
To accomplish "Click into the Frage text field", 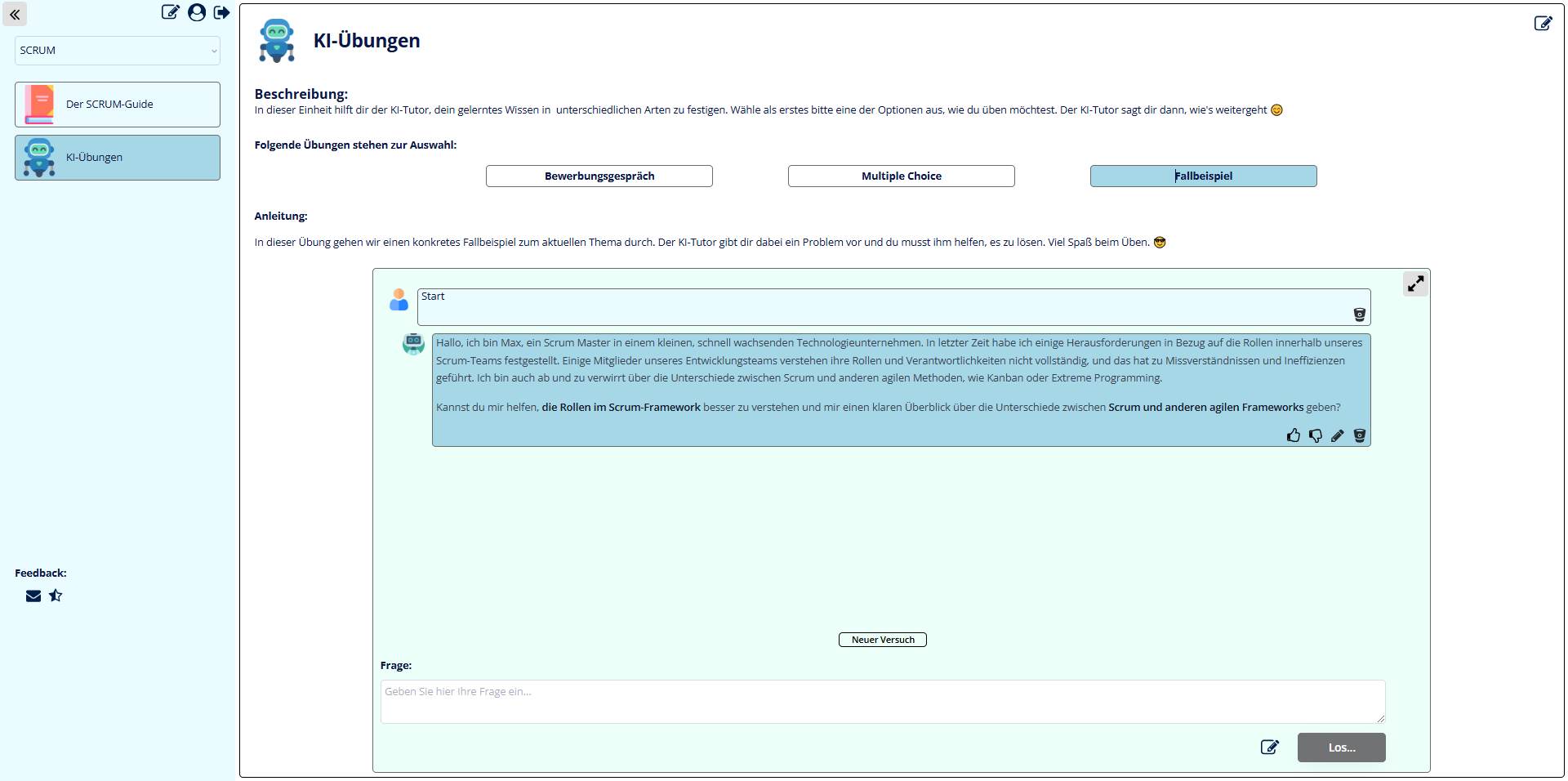I will pyautogui.click(x=883, y=702).
